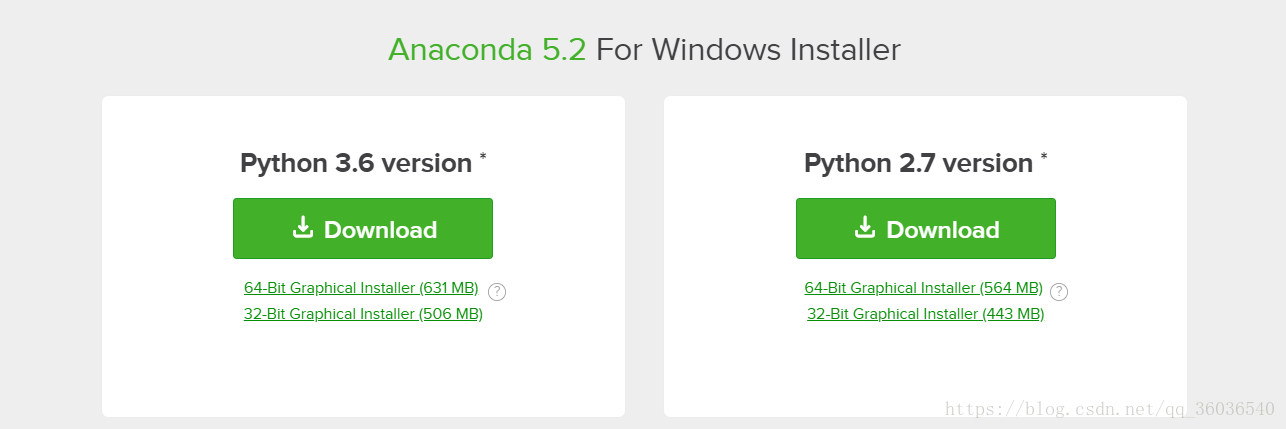Download Anaconda for Python 3.6 version
Image resolution: width=1286 pixels, height=429 pixels.
363,229
